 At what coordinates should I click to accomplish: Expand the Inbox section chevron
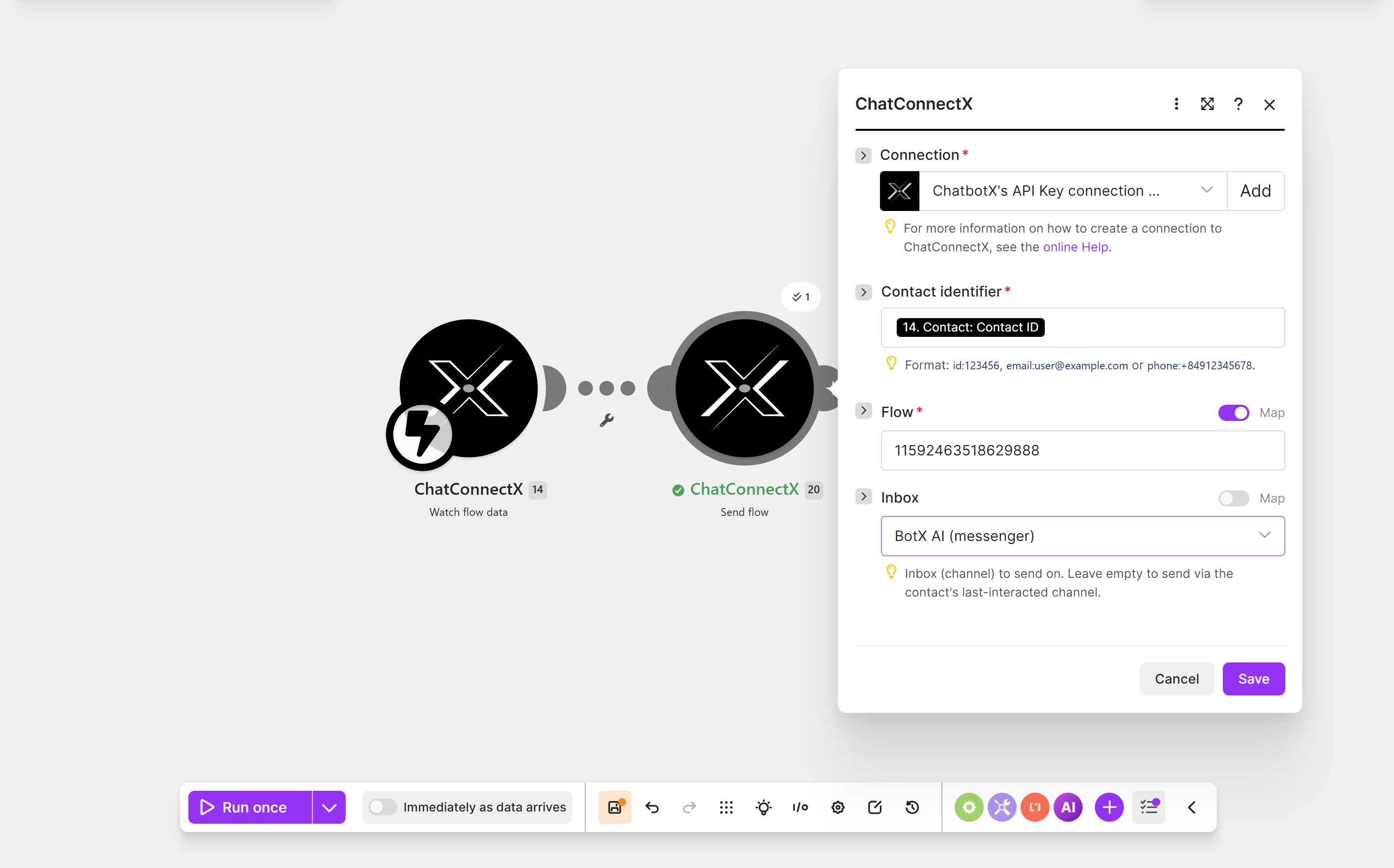click(x=863, y=497)
